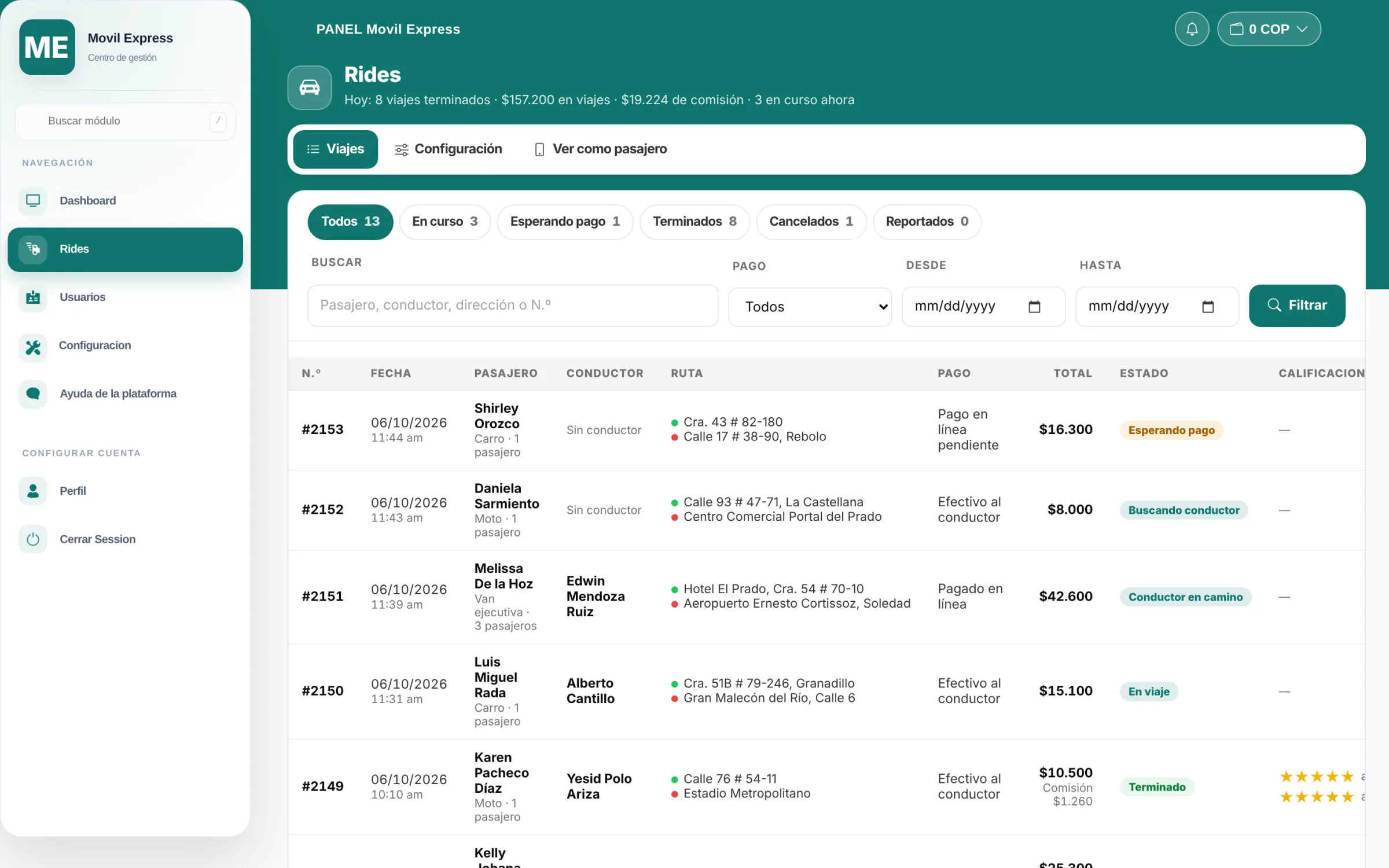This screenshot has width=1389, height=868.
Task: Click the star rating for ride #2149
Action: click(1317, 786)
